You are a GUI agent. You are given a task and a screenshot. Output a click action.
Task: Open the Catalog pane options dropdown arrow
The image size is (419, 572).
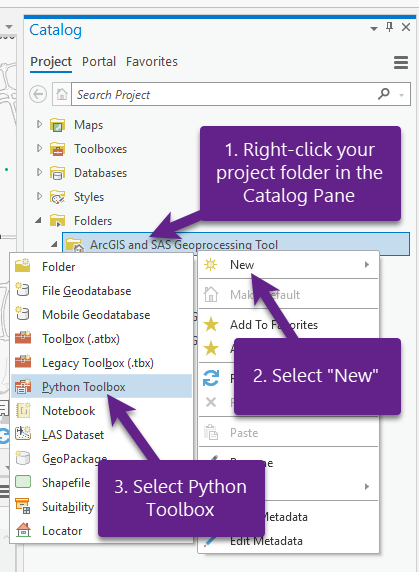click(x=374, y=28)
